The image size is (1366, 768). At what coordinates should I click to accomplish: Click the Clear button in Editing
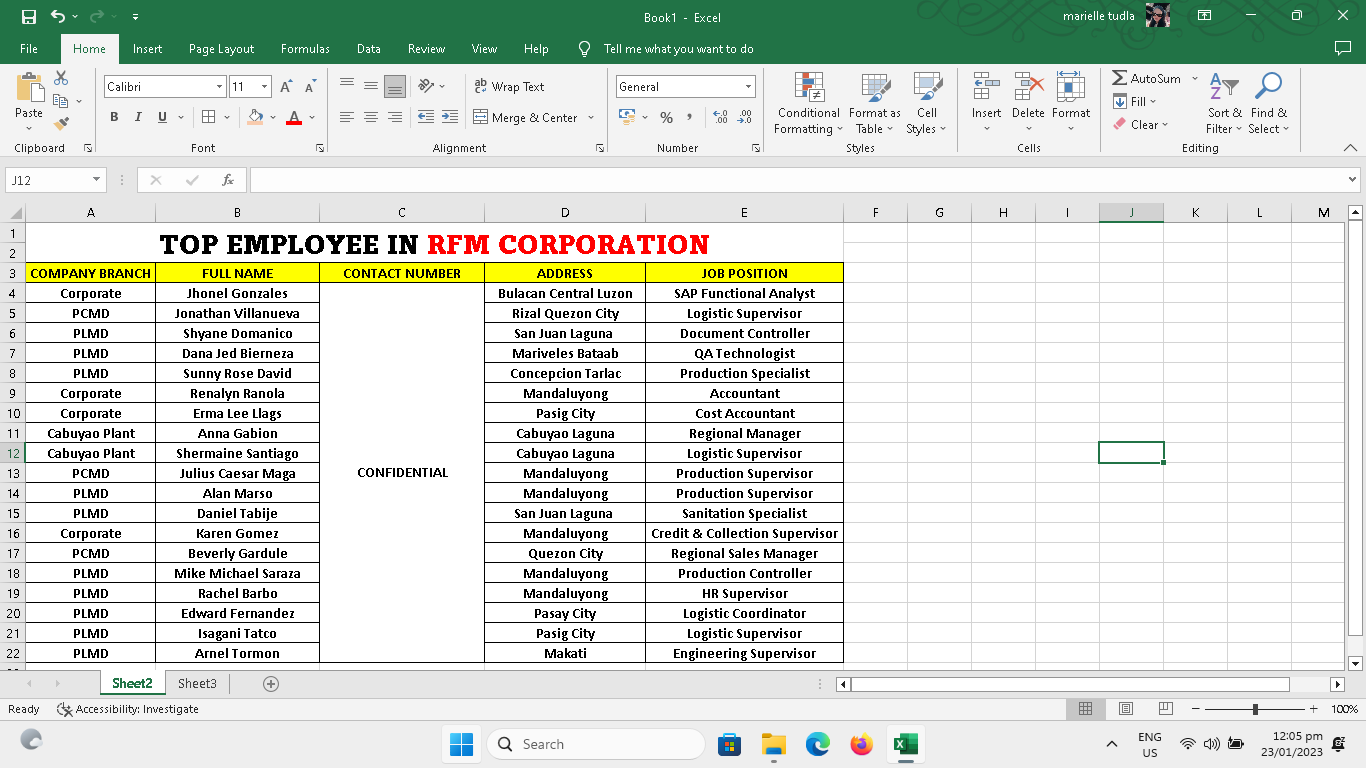(1140, 125)
